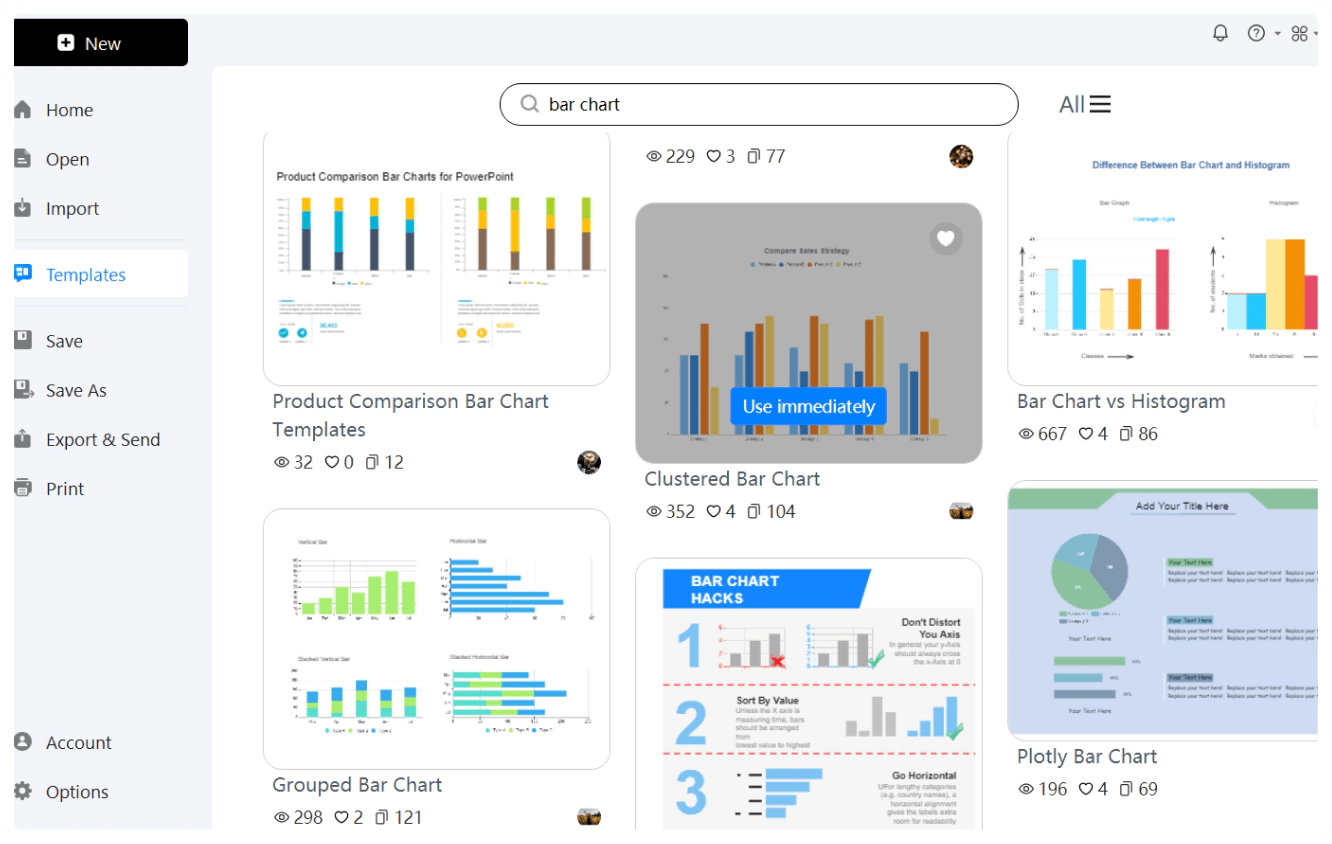Image resolution: width=1332 pixels, height=844 pixels.
Task: Click the magnifier icon in search box
Action: click(x=530, y=104)
